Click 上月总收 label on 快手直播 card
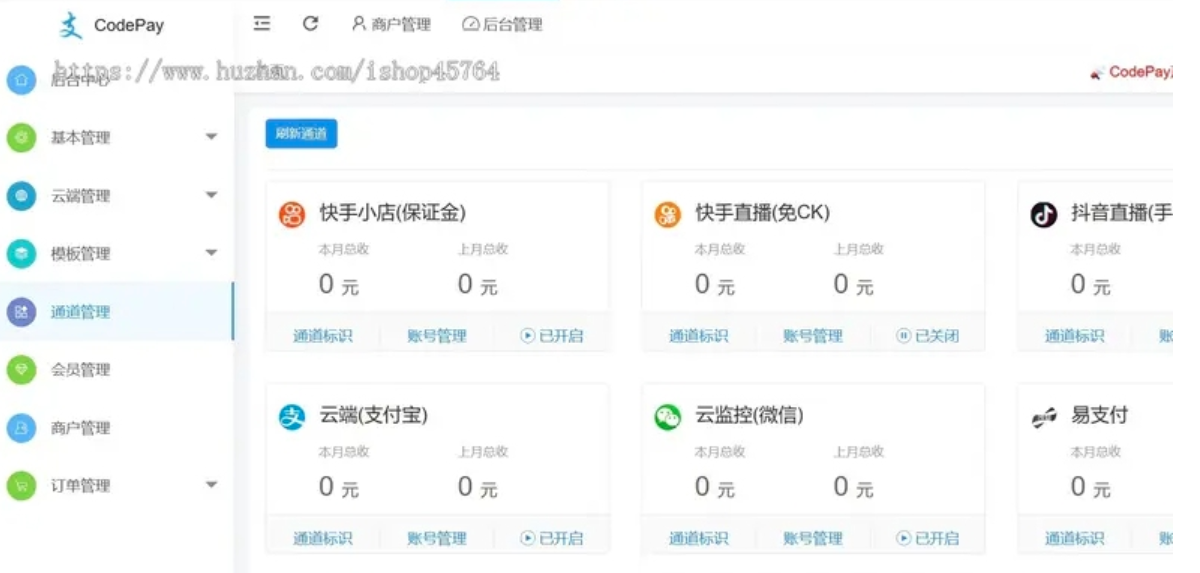This screenshot has height=573, width=1200. pyautogui.click(x=859, y=250)
